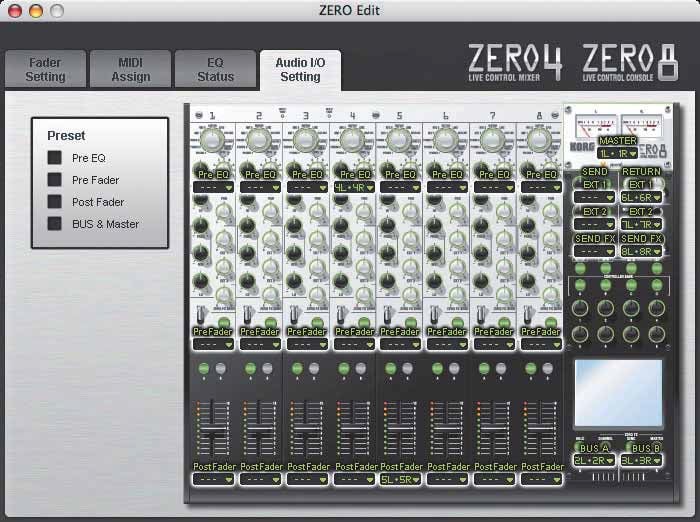Open channel 5 PostFader dropdown showing 5L+5R
This screenshot has width=700, height=522.
tap(400, 480)
